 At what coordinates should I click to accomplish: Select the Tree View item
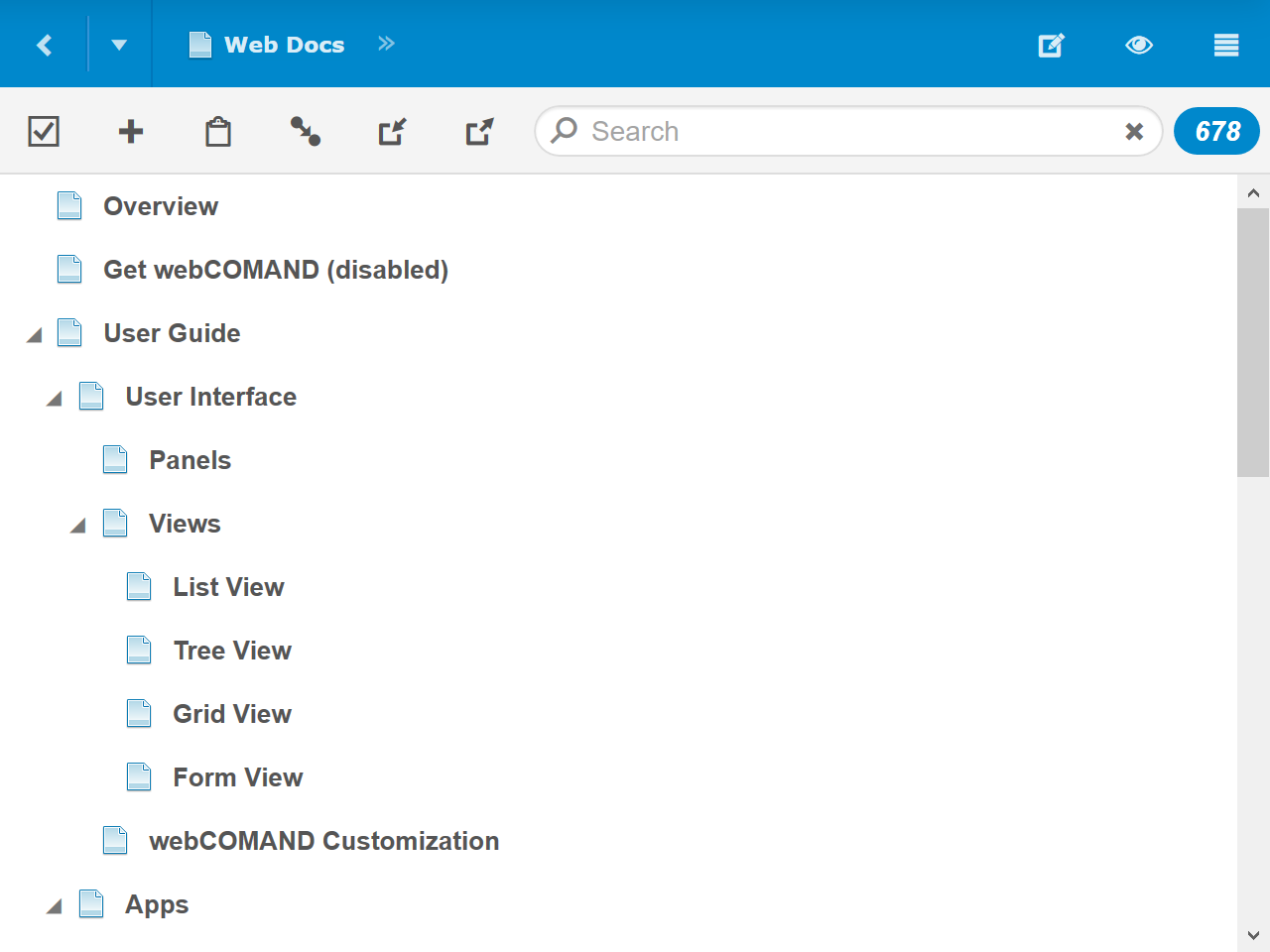pyautogui.click(x=232, y=651)
